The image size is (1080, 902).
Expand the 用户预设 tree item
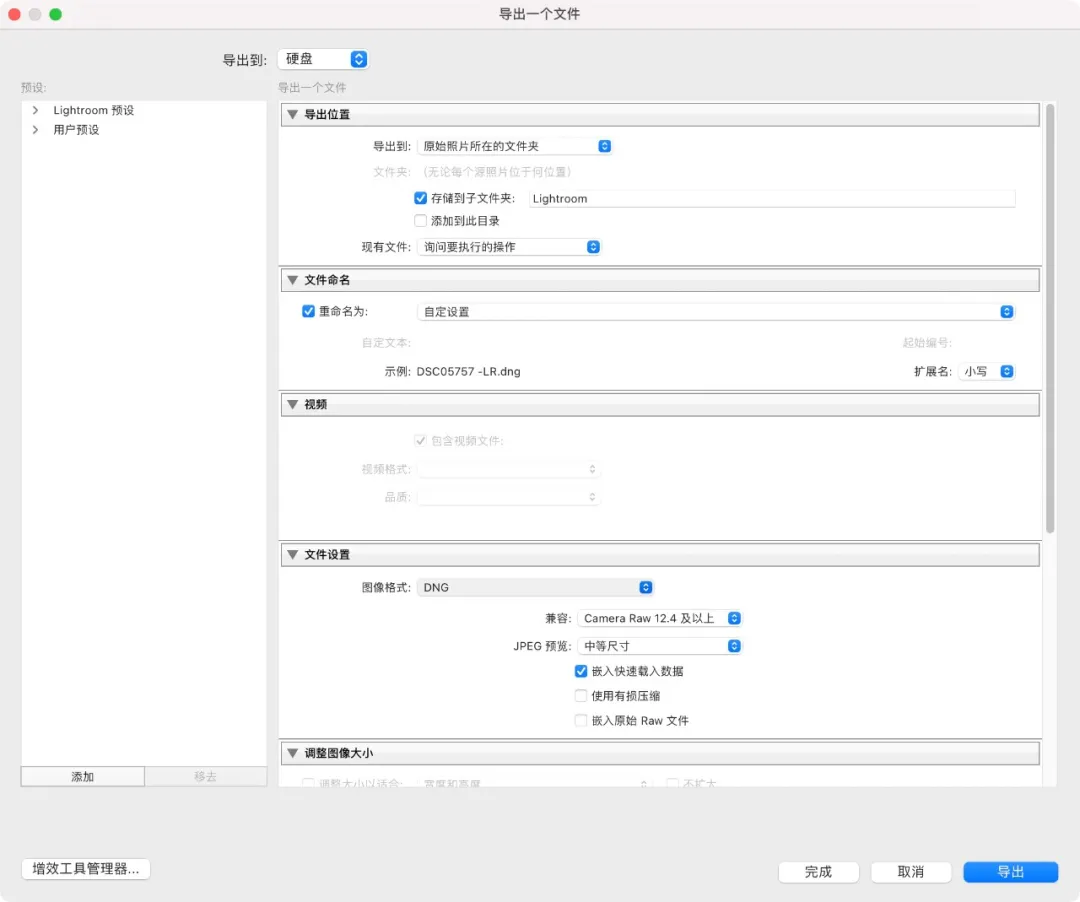(x=35, y=129)
